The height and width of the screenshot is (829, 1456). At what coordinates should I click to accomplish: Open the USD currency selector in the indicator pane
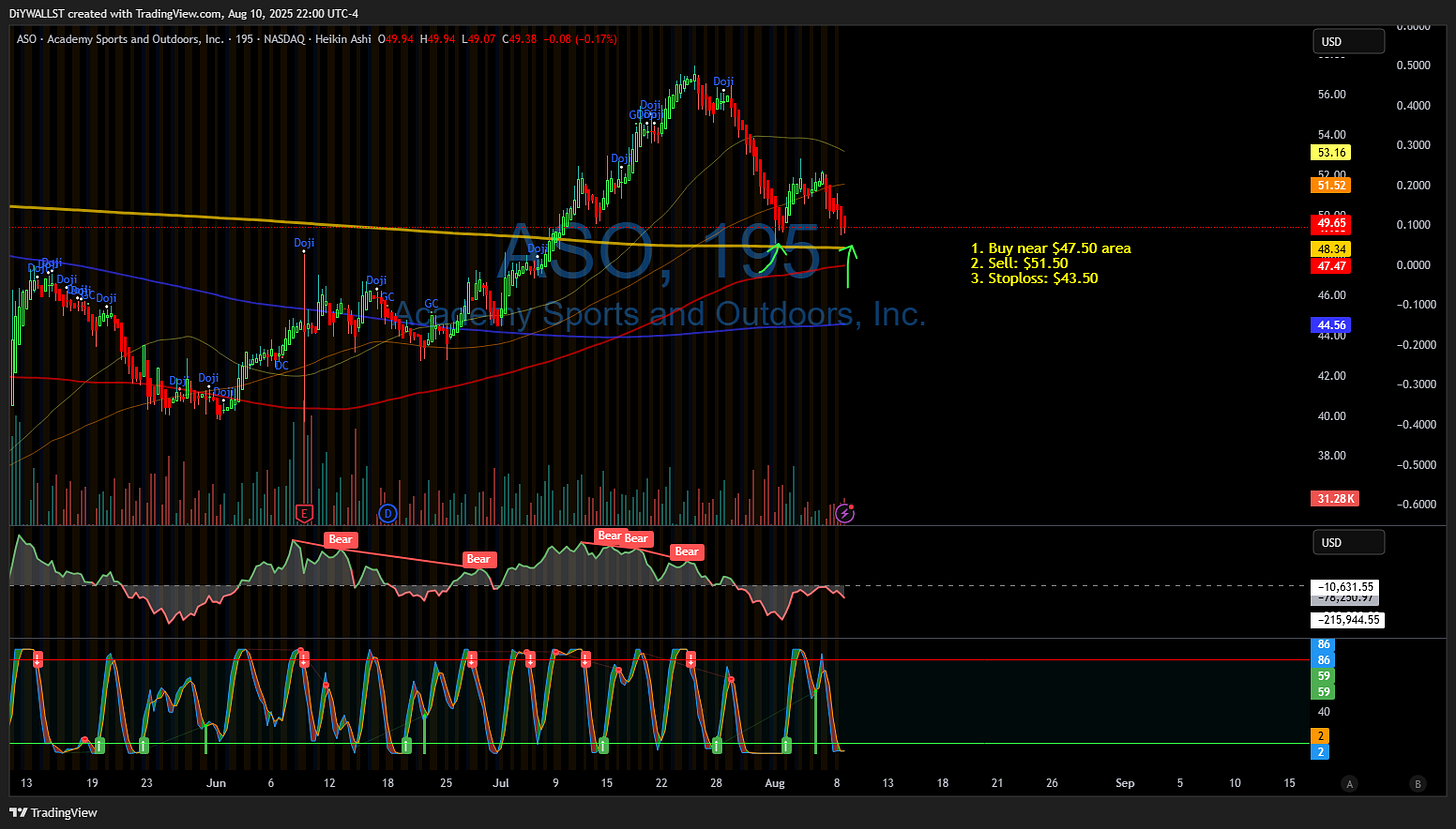[x=1348, y=542]
